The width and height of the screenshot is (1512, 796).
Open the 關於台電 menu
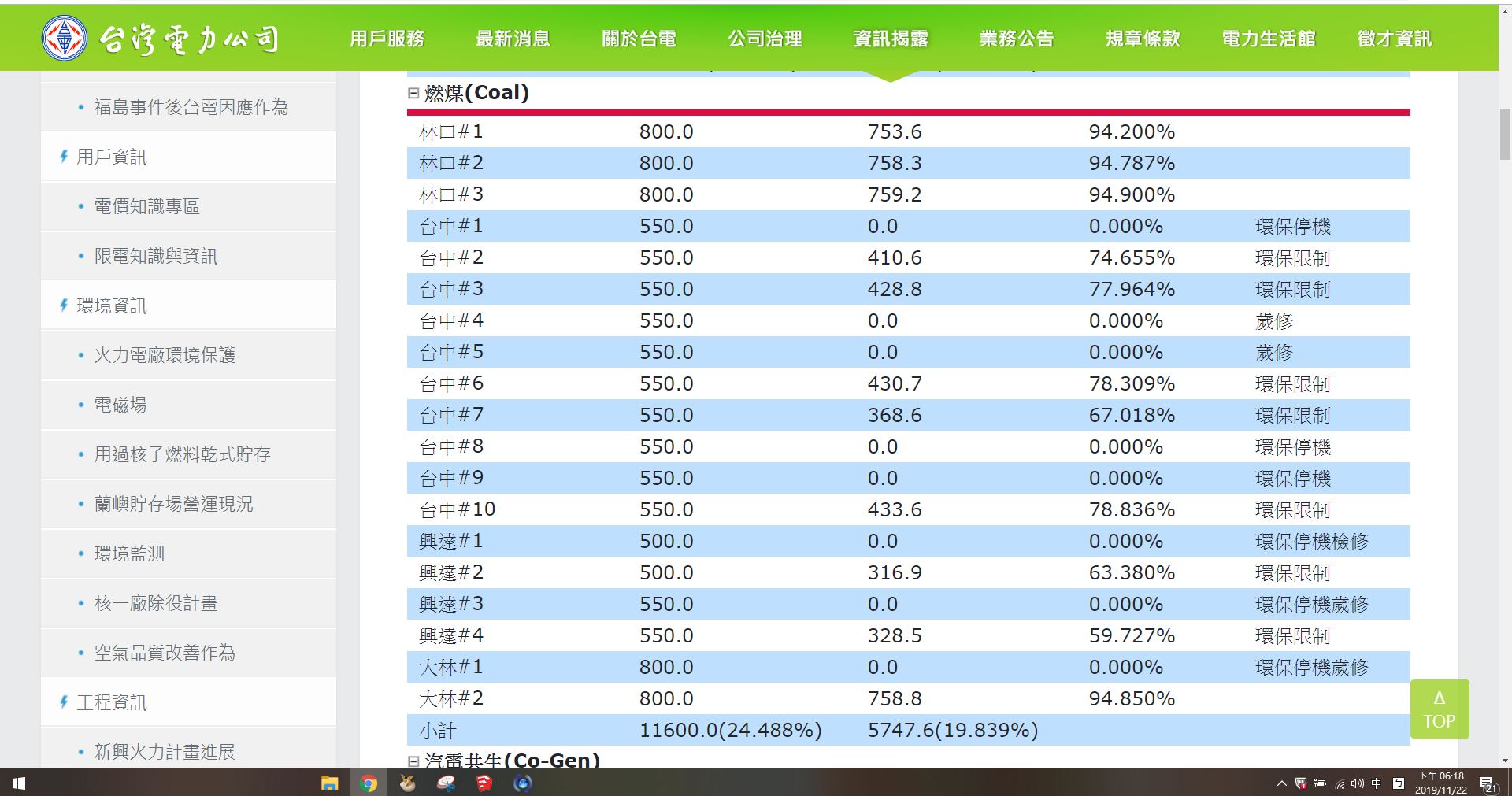[639, 39]
